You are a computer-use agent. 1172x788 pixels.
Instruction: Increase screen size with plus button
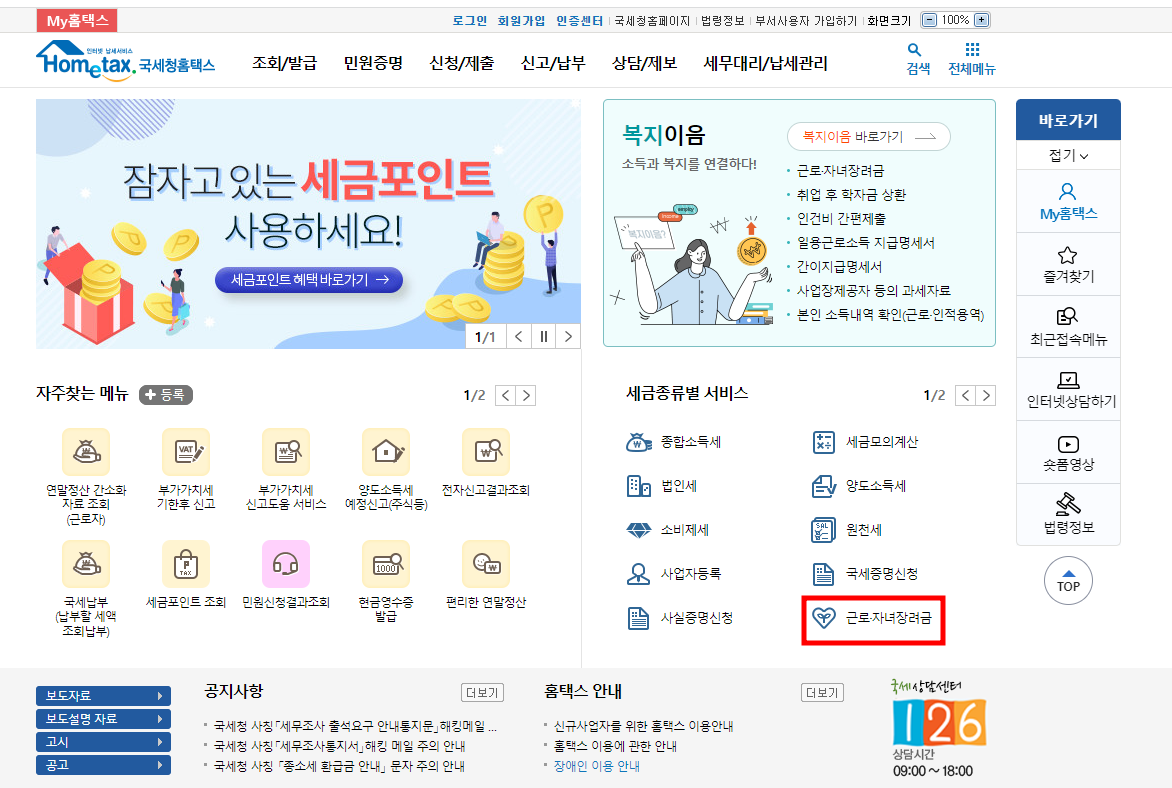tap(982, 20)
